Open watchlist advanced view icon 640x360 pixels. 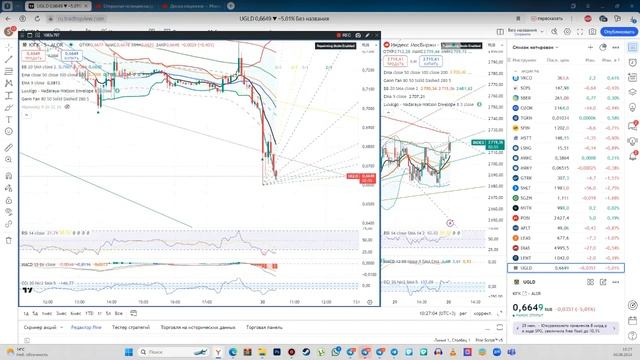point(603,47)
